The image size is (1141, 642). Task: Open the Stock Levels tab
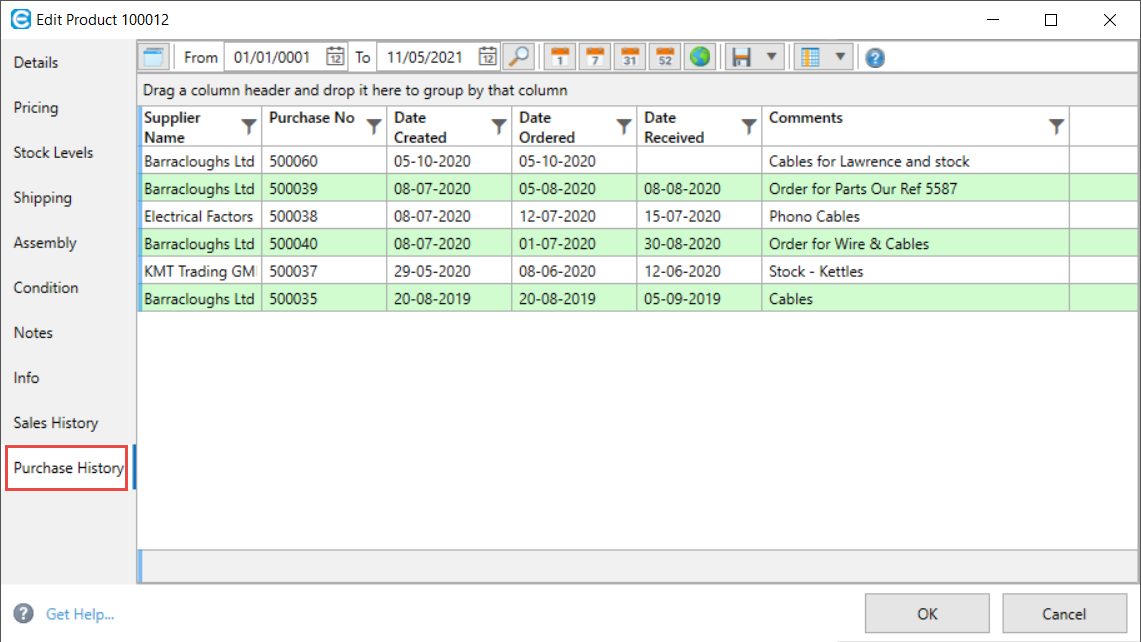53,153
